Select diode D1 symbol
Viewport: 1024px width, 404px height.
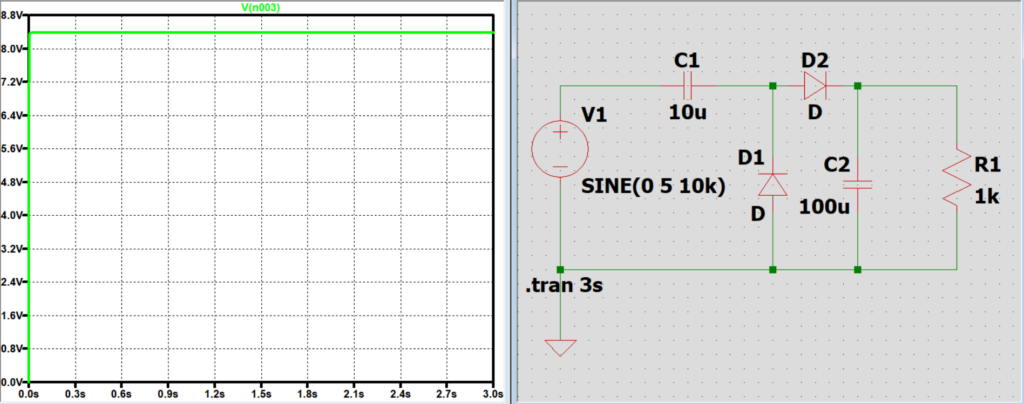pyautogui.click(x=773, y=183)
